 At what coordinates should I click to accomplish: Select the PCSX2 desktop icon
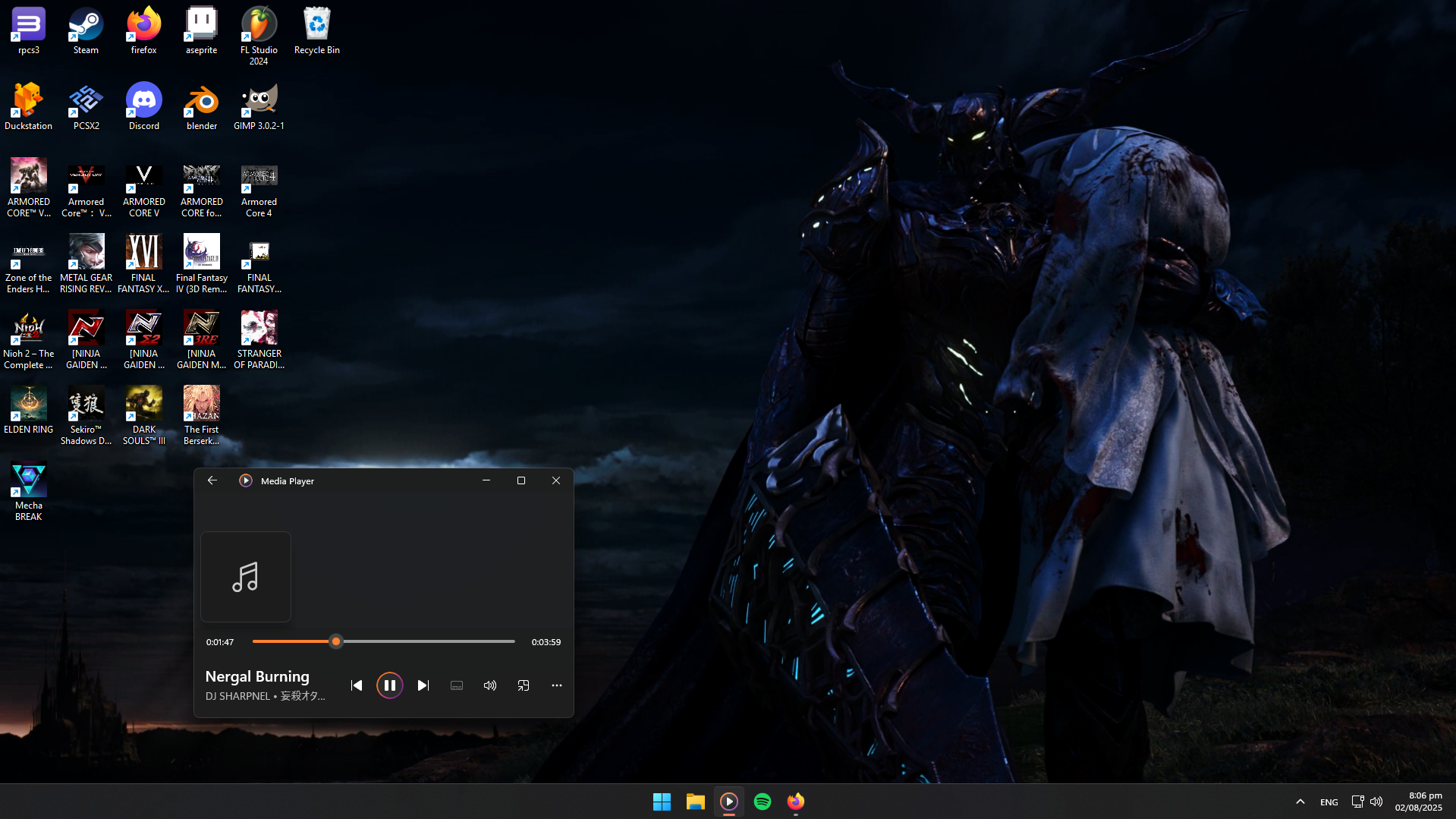coord(86,107)
